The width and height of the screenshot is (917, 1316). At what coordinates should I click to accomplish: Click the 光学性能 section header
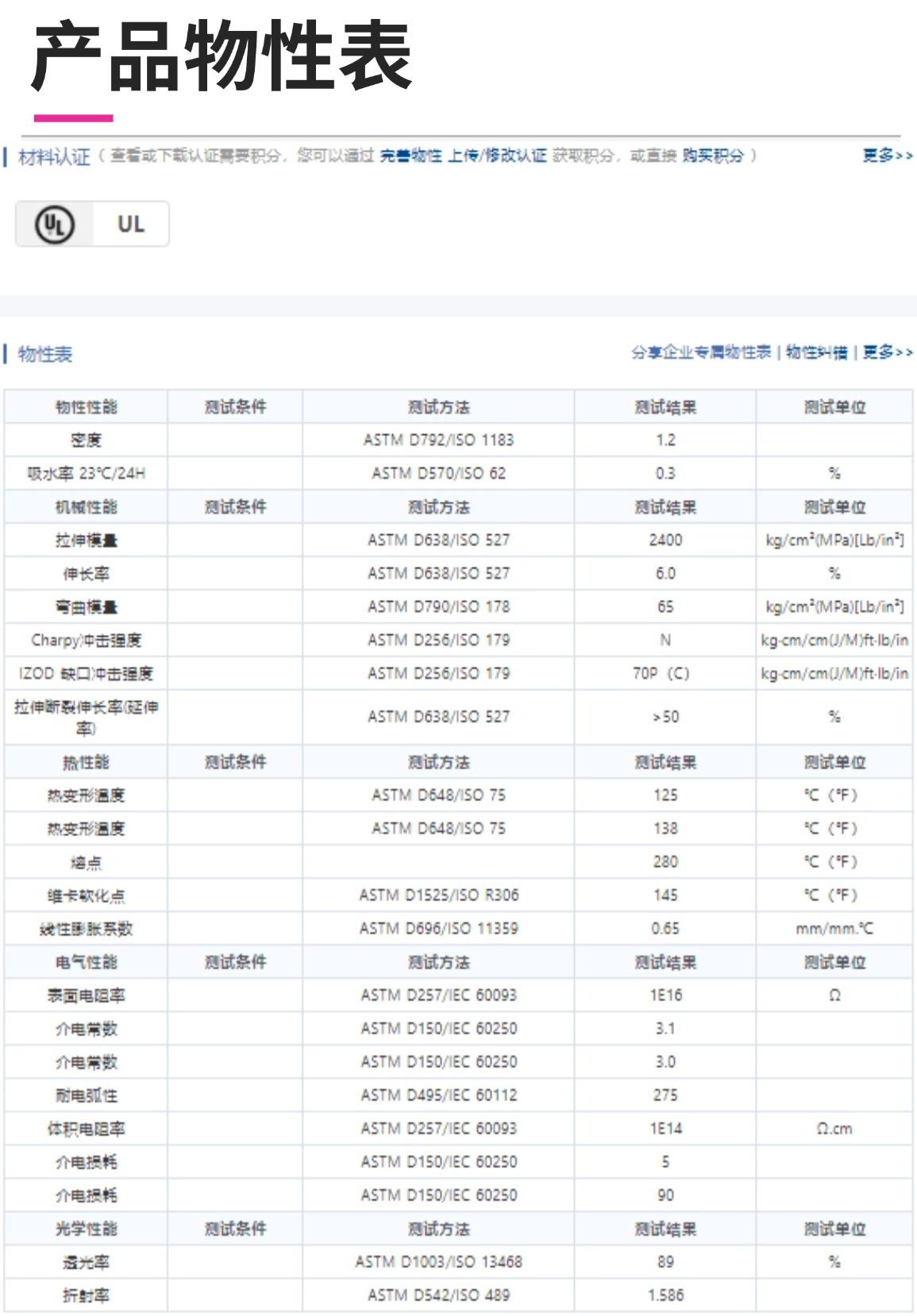pyautogui.click(x=86, y=1229)
